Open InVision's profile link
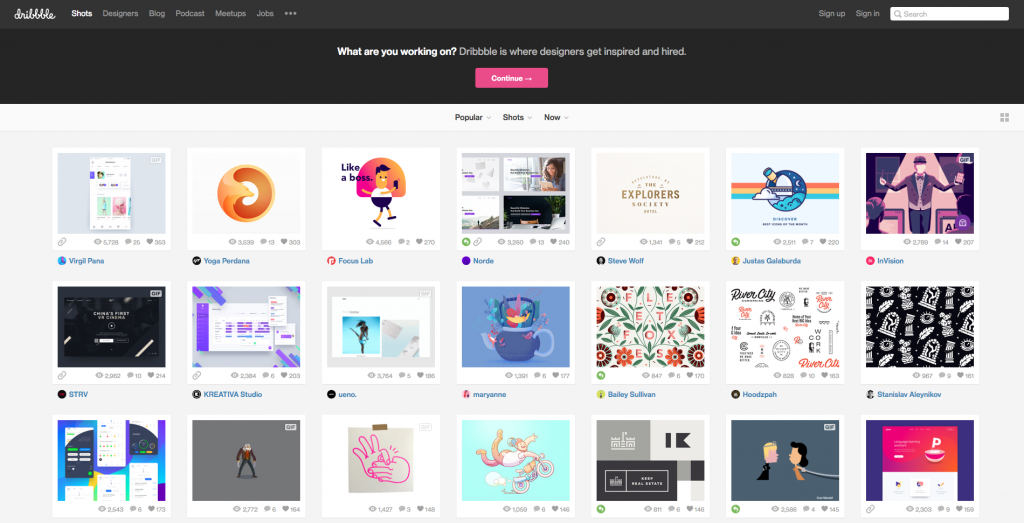1024x523 pixels. (890, 261)
